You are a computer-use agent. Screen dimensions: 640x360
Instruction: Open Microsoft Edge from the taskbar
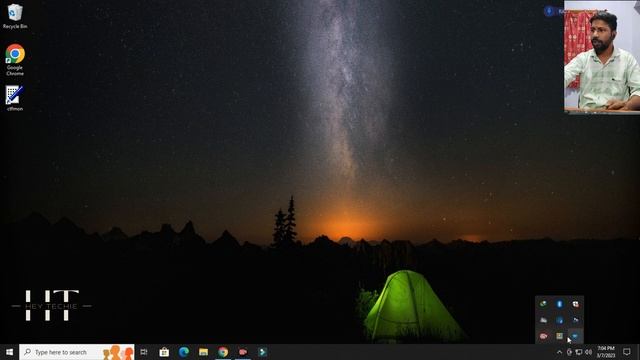184,352
